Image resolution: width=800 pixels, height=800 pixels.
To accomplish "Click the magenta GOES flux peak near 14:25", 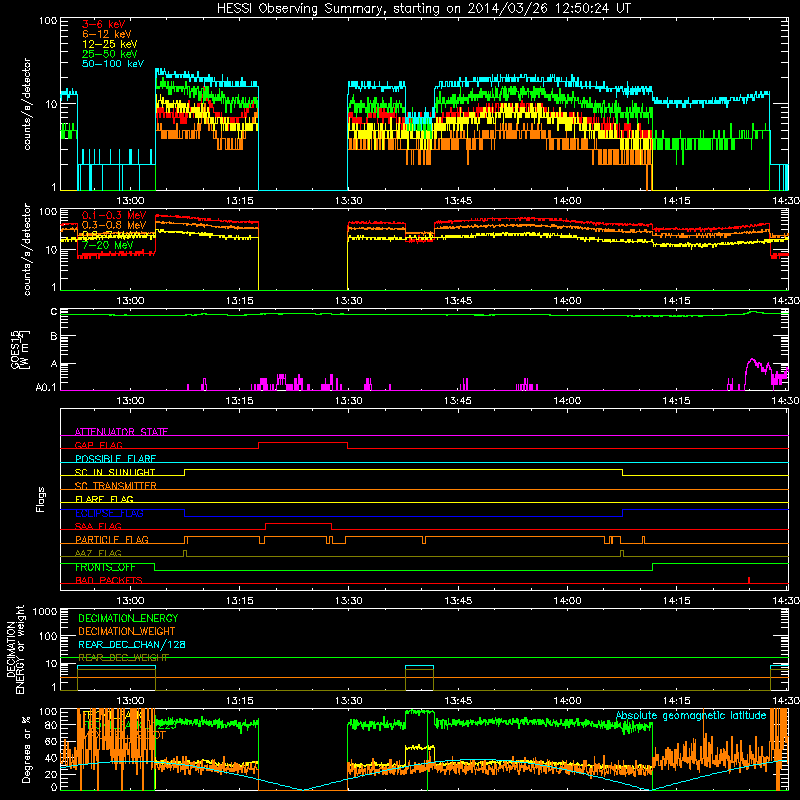I will coord(751,360).
